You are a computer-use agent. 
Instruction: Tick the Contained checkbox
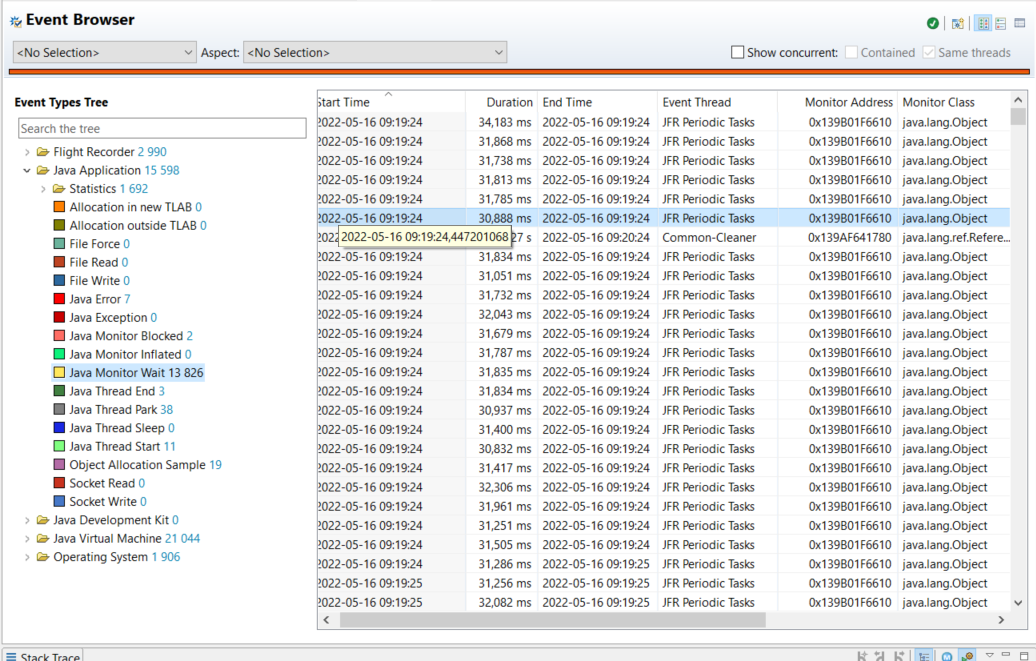(x=851, y=52)
